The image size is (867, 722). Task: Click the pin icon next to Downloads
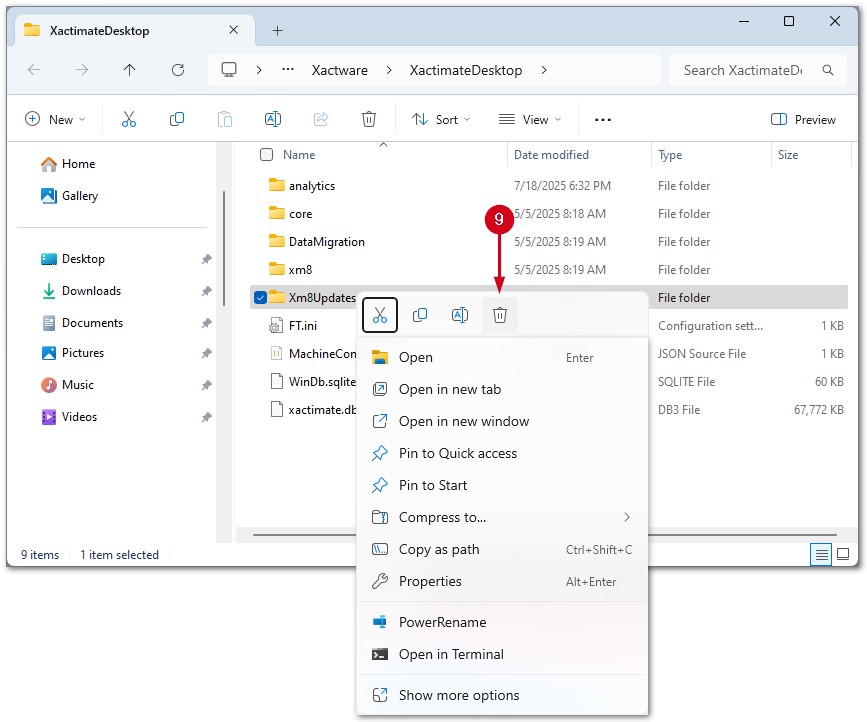206,291
